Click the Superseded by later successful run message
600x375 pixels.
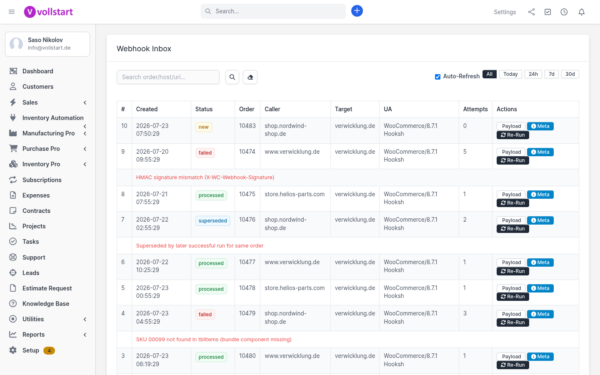[x=199, y=246]
